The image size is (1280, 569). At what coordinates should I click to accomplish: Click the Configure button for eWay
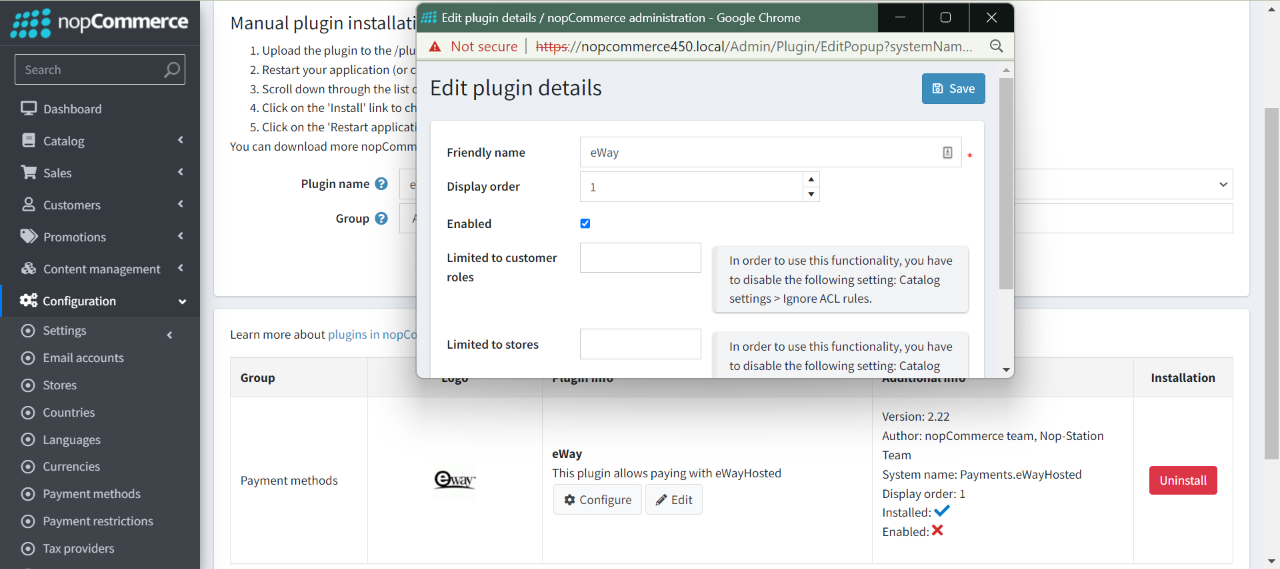[597, 500]
